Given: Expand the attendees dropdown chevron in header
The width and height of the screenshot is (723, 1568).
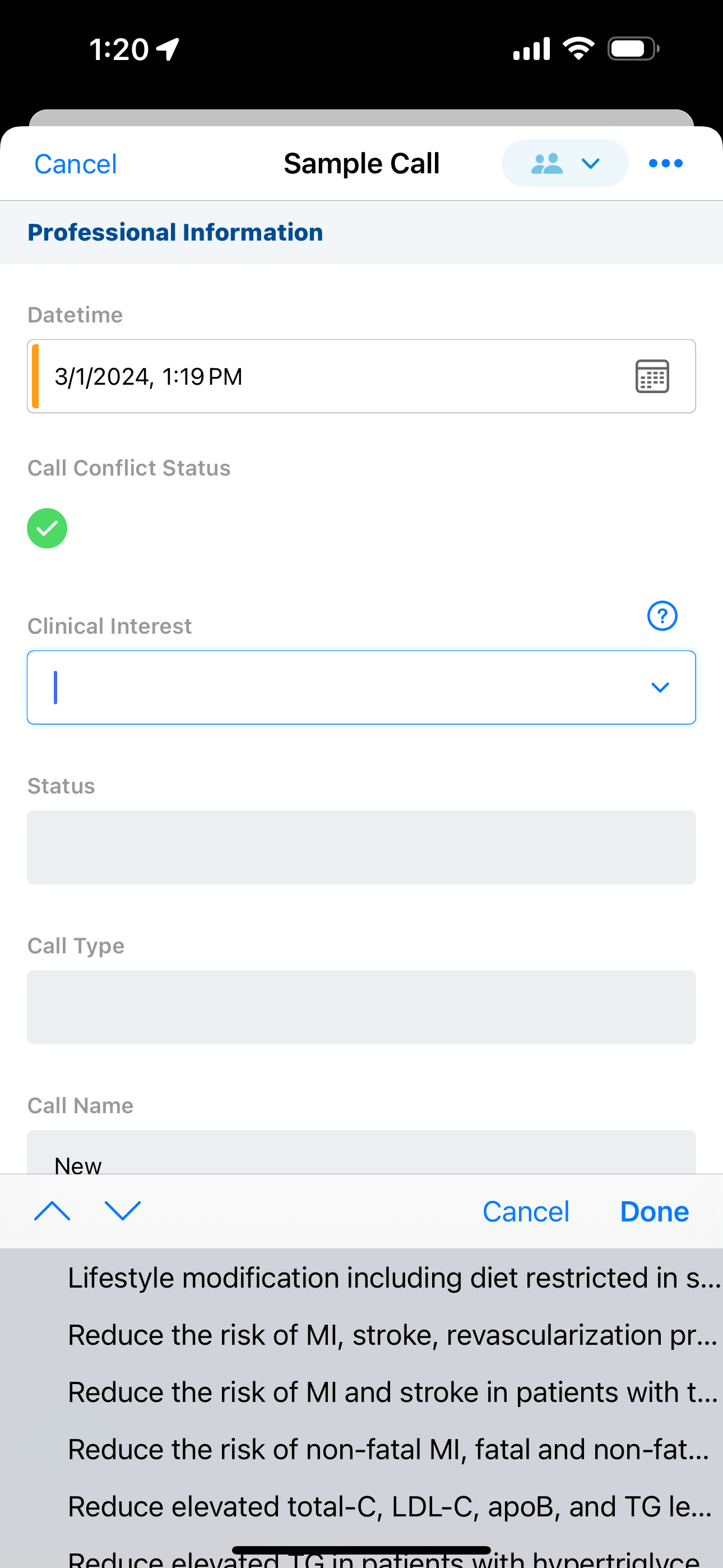Looking at the screenshot, I should click(590, 163).
